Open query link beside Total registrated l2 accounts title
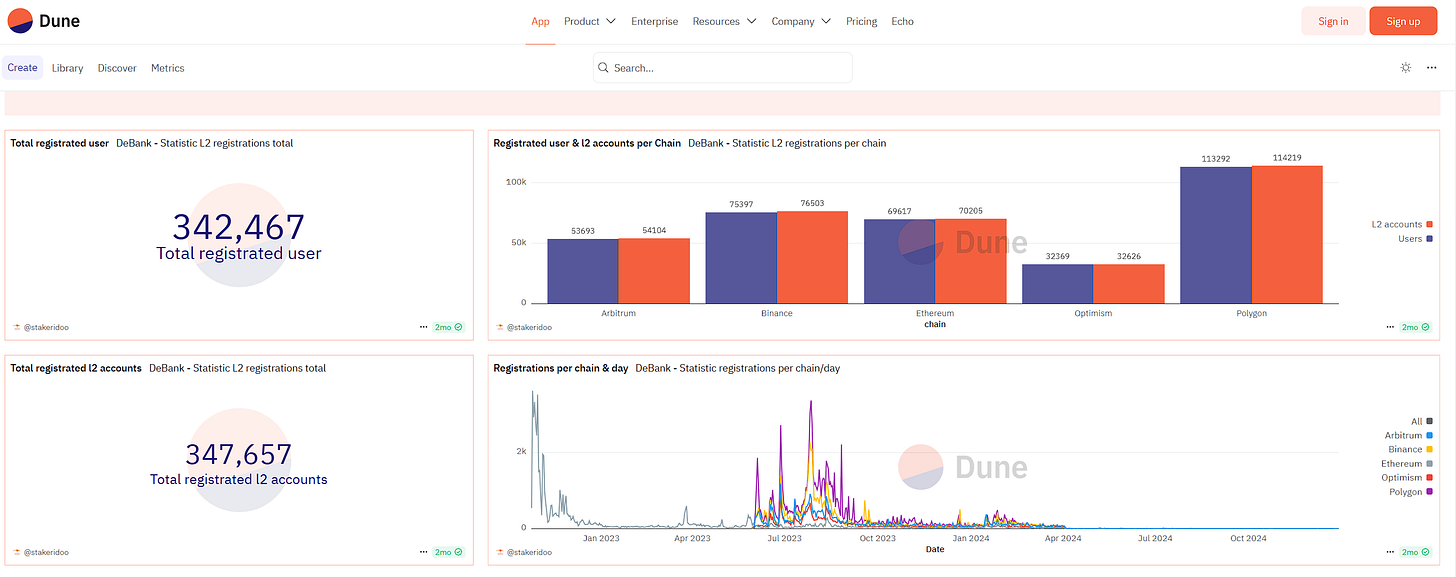The height and width of the screenshot is (577, 1456). [238, 368]
